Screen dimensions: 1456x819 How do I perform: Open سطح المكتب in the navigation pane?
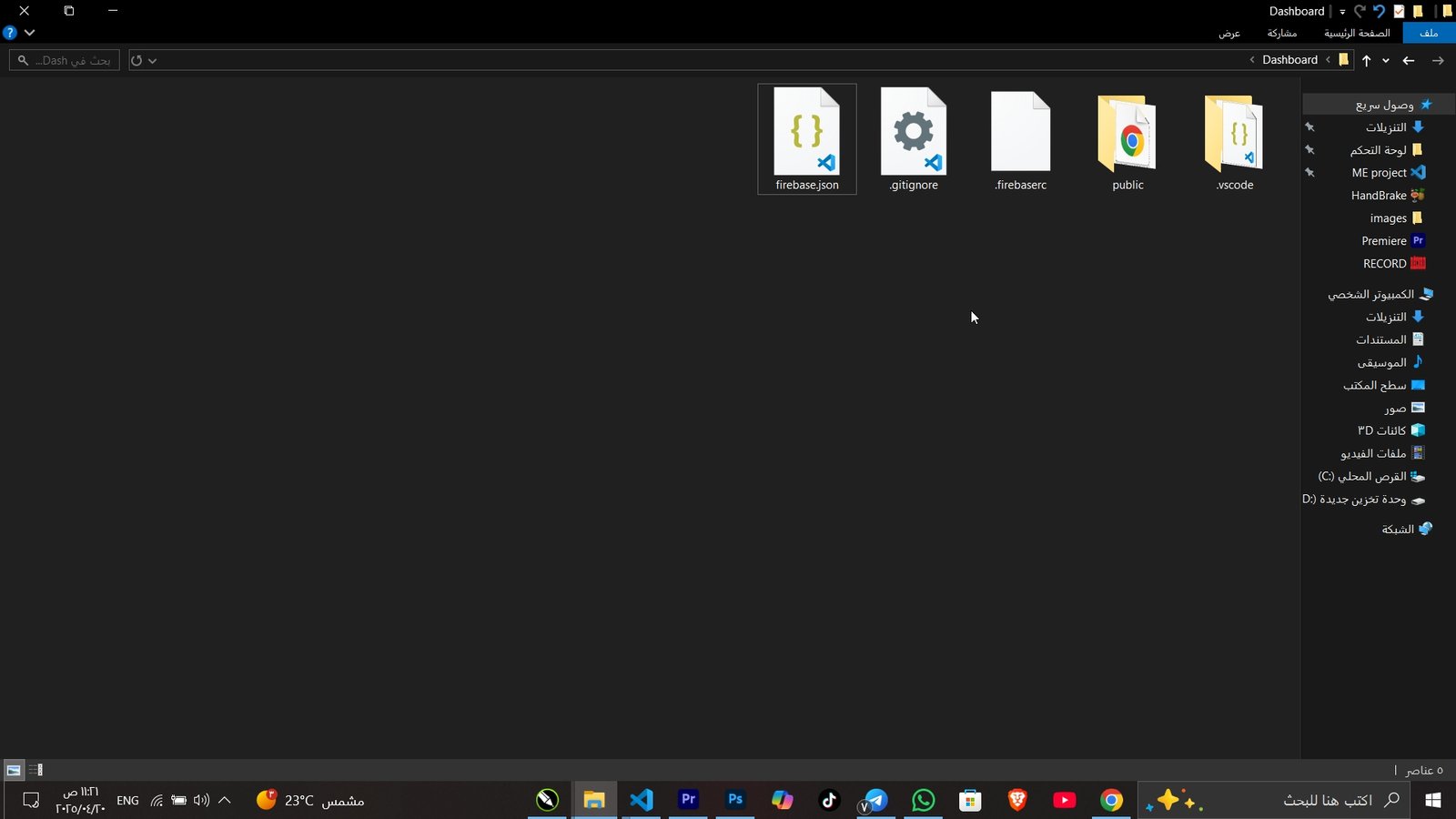pyautogui.click(x=1383, y=385)
